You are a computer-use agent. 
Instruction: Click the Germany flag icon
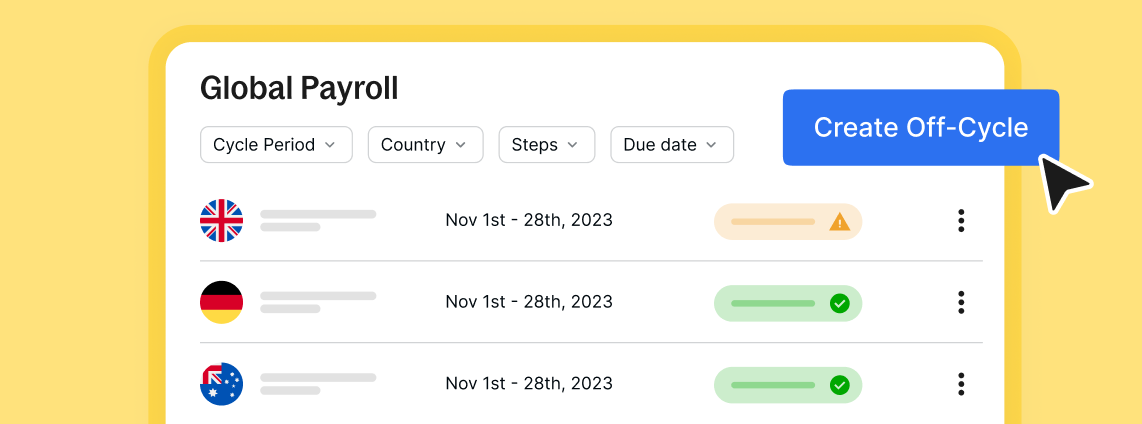coord(221,302)
